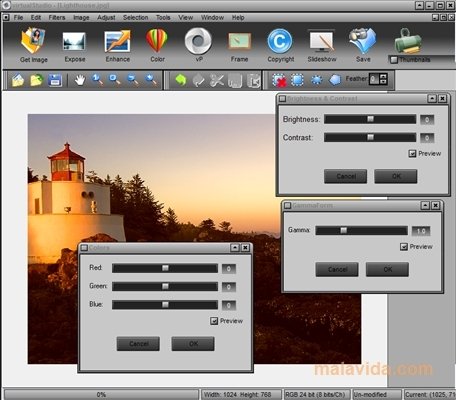Open the Frame tool
Screen dimensions: 456x400
coord(239,47)
